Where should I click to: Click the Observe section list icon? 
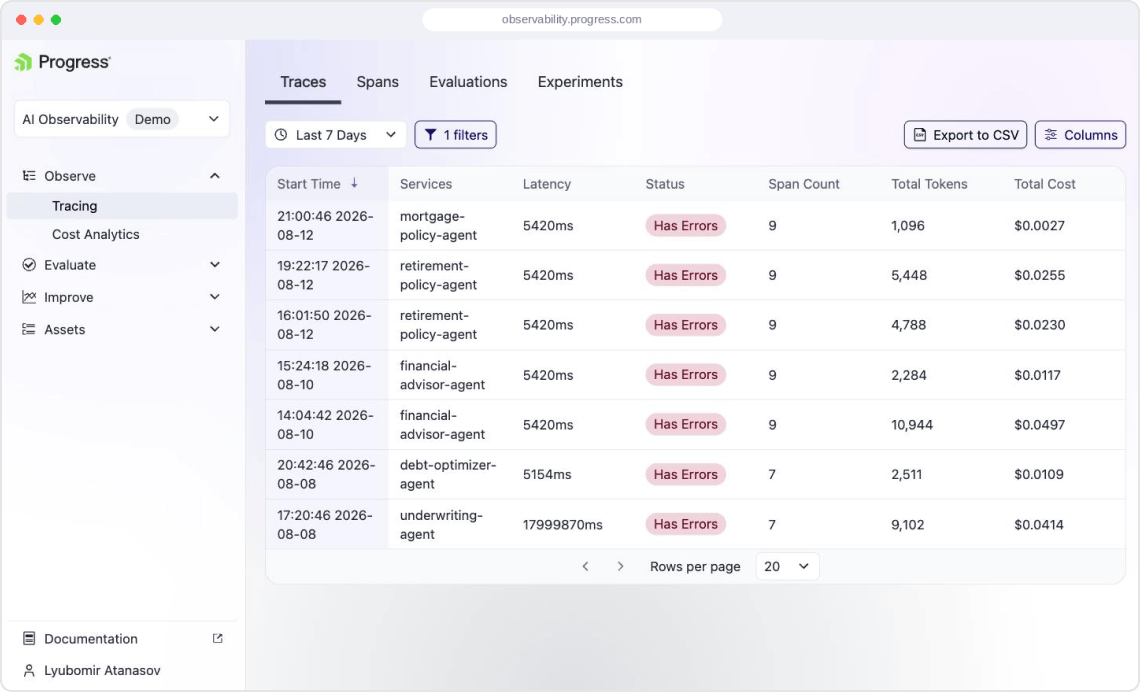29,176
